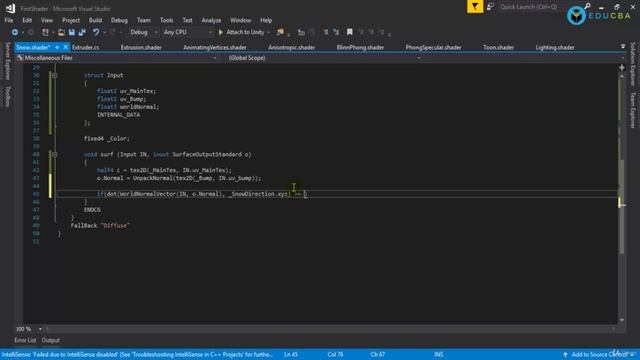Open the zoom 100 % dropdown

[40, 329]
